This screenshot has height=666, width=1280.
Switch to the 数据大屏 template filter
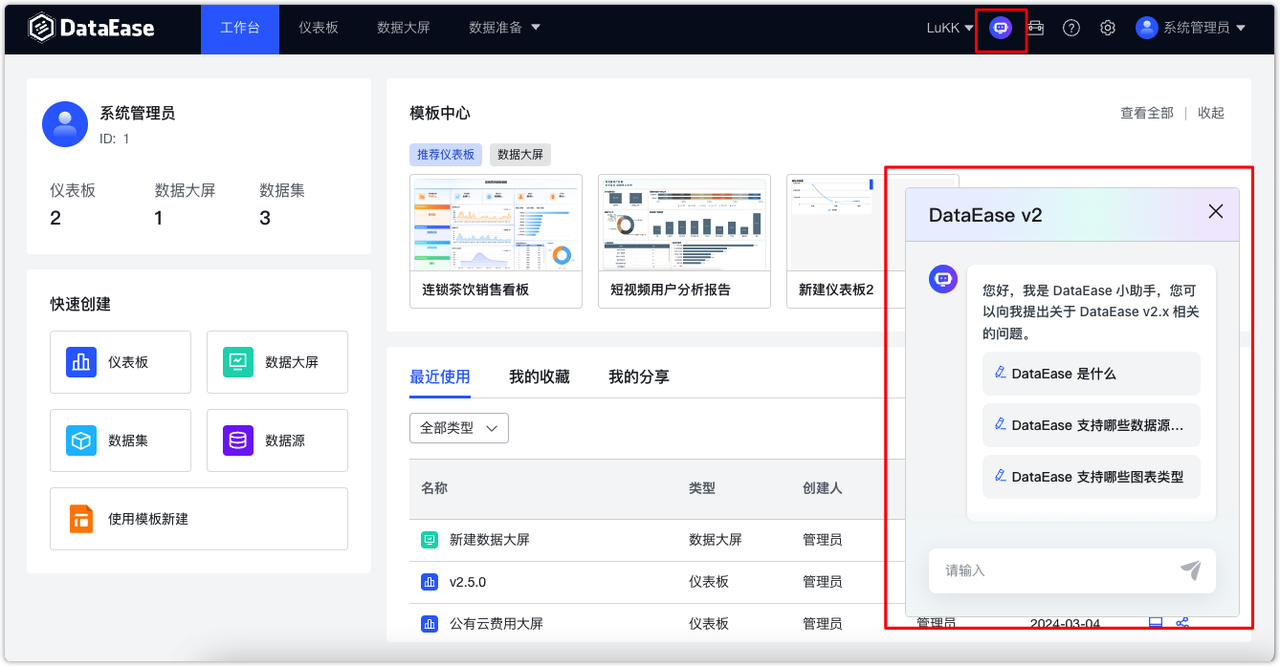coord(521,154)
